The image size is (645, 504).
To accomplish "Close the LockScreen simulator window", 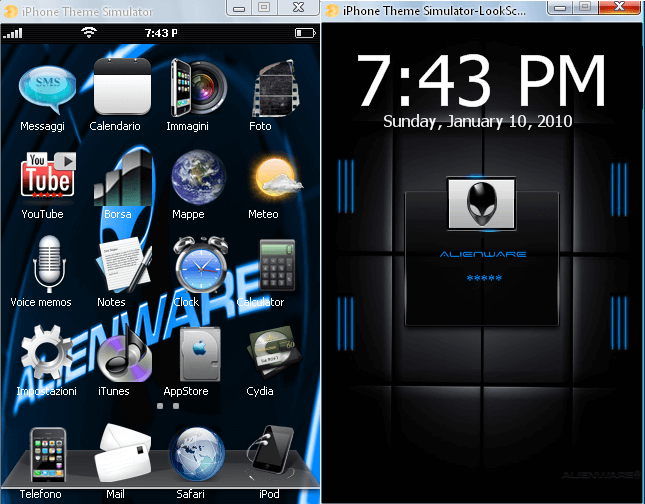I will (619, 7).
